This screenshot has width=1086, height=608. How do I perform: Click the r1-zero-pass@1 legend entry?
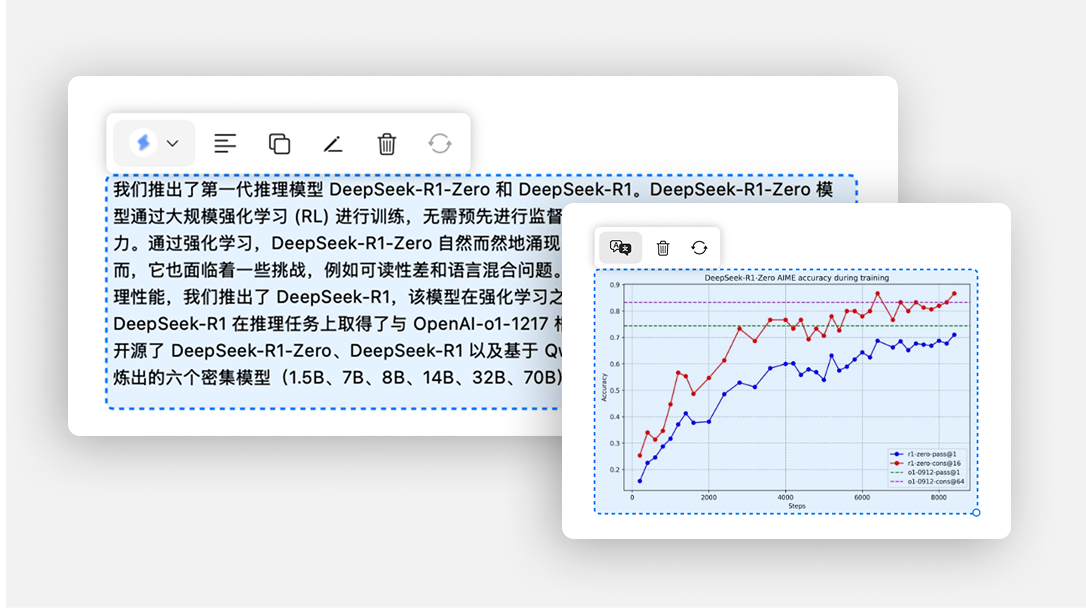click(x=934, y=454)
